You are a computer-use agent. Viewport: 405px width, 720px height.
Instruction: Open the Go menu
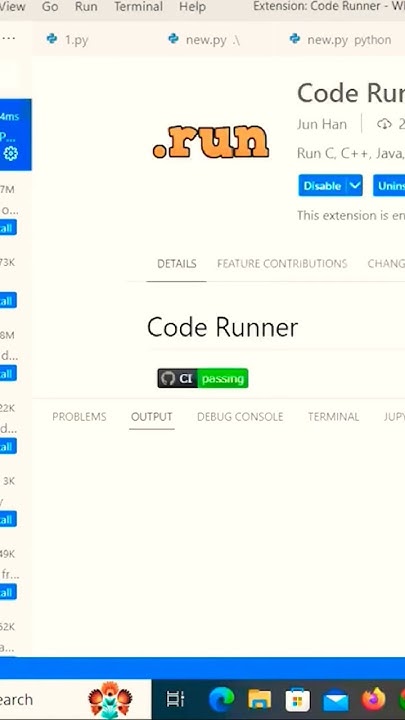tap(50, 7)
